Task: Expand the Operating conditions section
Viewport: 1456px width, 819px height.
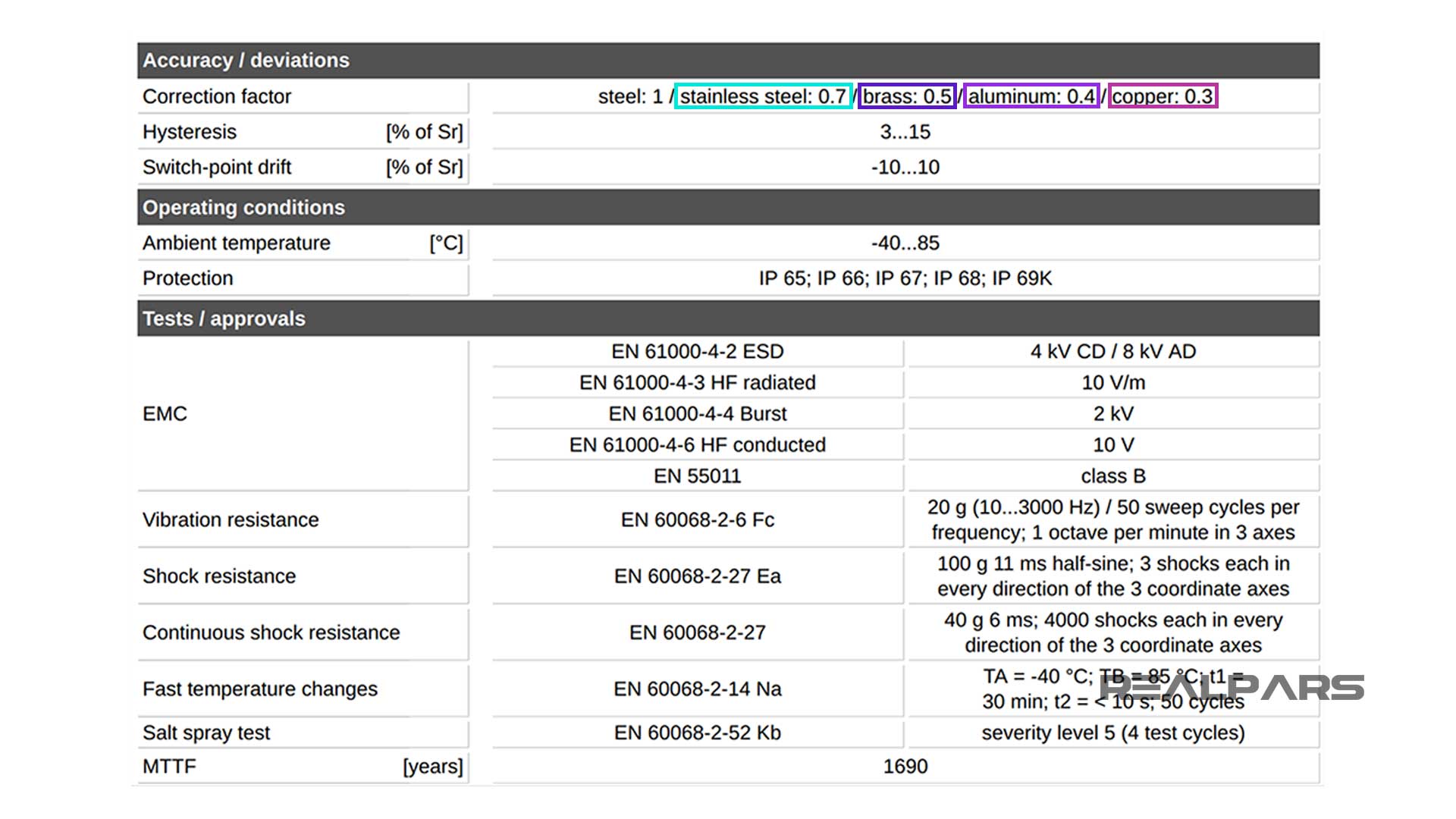Action: point(243,207)
